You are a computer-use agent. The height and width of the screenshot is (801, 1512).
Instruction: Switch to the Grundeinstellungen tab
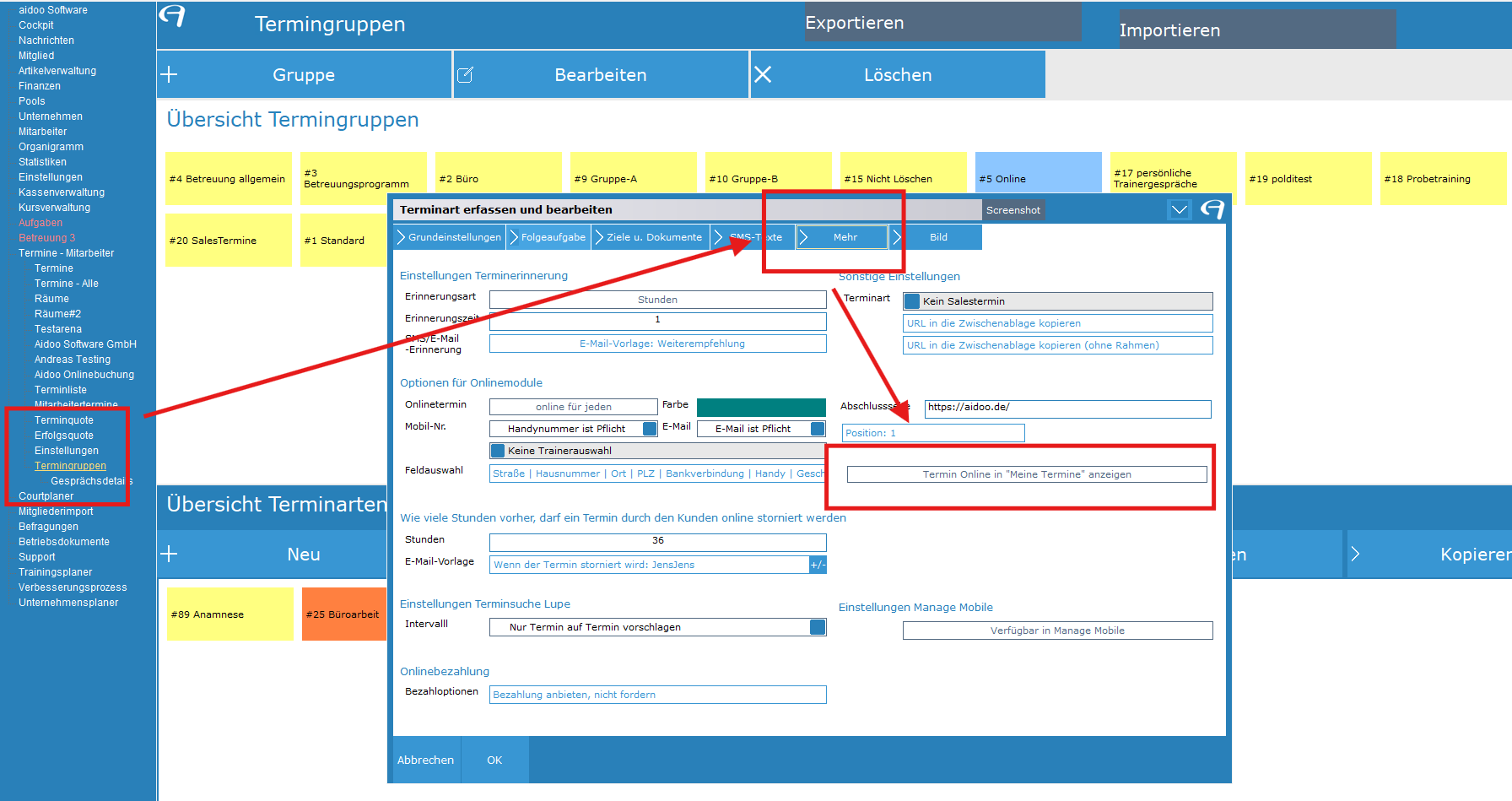449,237
